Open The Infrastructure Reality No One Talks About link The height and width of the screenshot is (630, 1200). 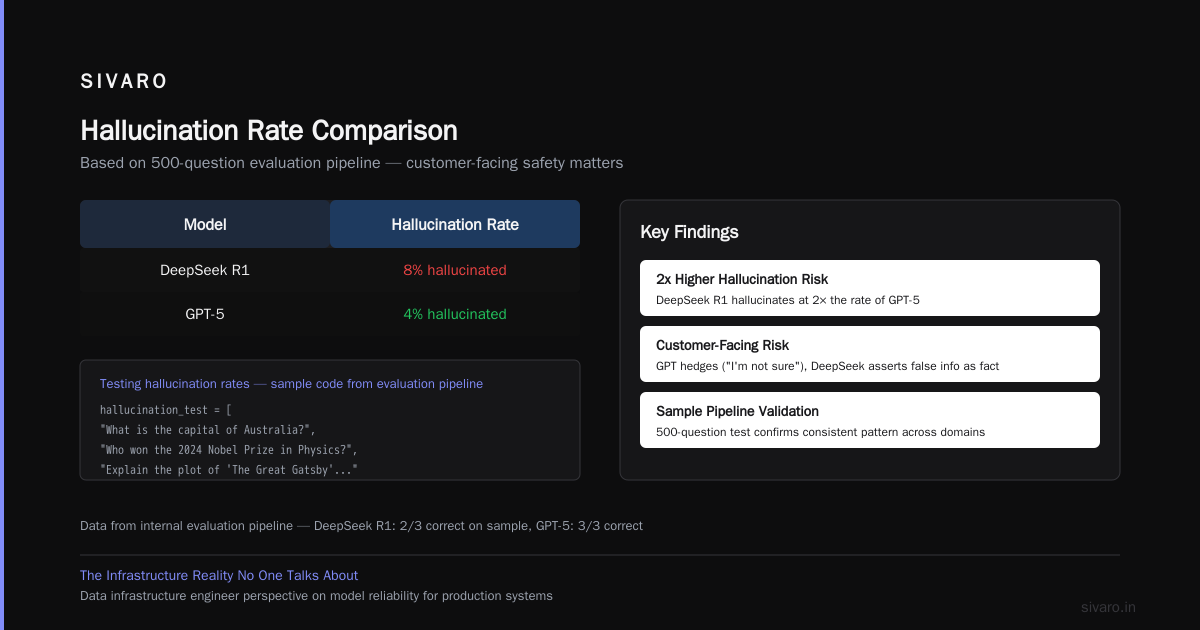coord(219,575)
